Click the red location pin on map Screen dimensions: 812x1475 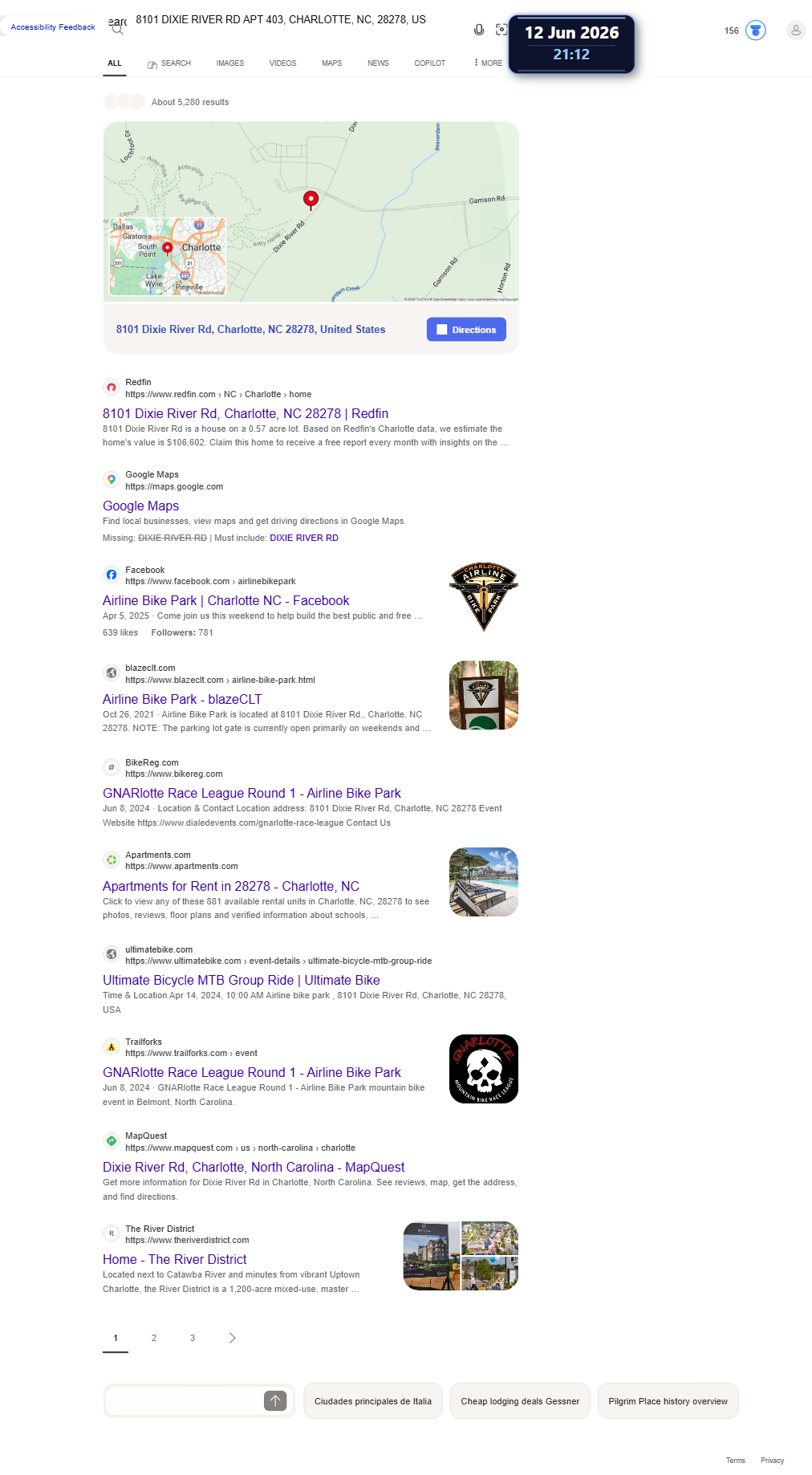tap(311, 199)
